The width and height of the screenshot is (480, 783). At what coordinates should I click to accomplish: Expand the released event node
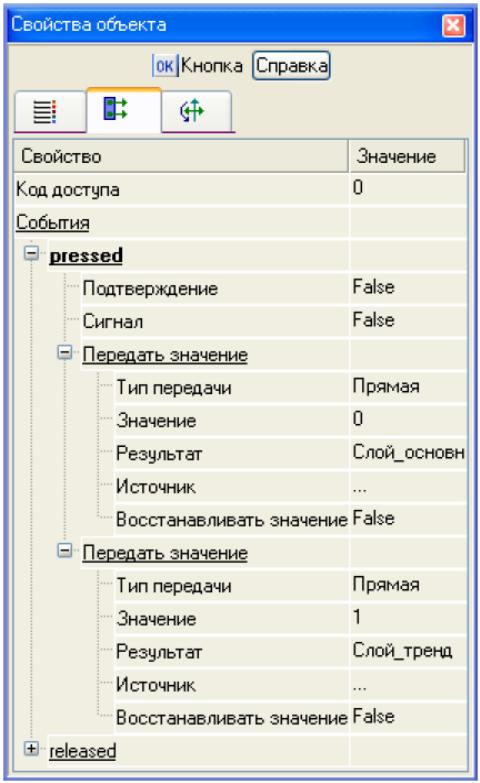(31, 748)
